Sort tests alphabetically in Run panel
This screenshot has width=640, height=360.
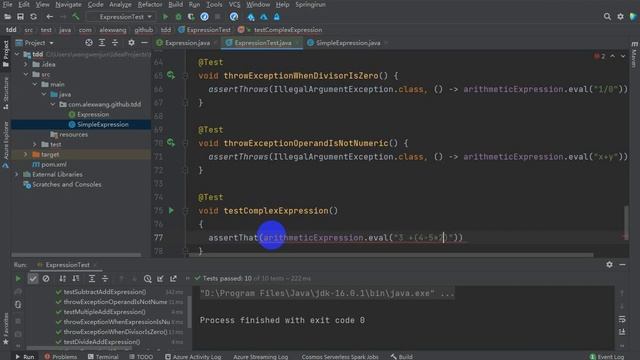pyautogui.click(x=62, y=278)
